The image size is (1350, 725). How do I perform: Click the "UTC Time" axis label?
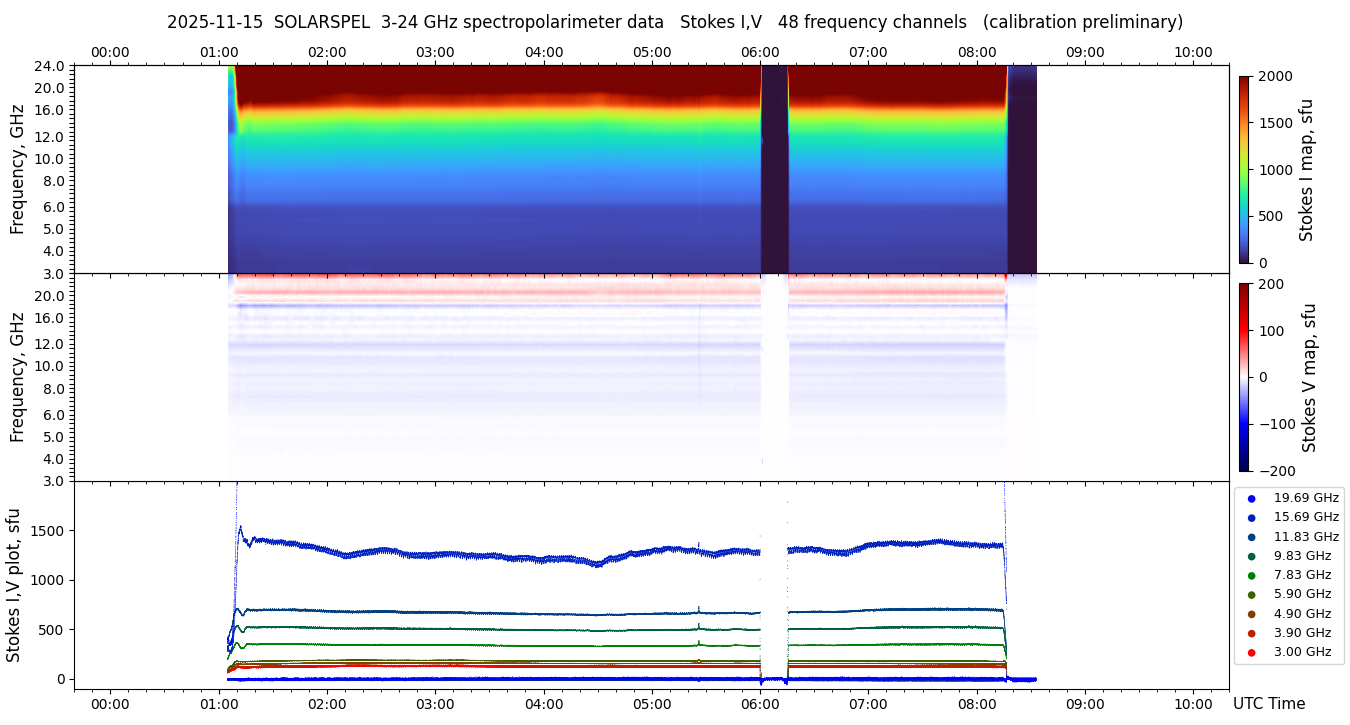tap(1268, 704)
